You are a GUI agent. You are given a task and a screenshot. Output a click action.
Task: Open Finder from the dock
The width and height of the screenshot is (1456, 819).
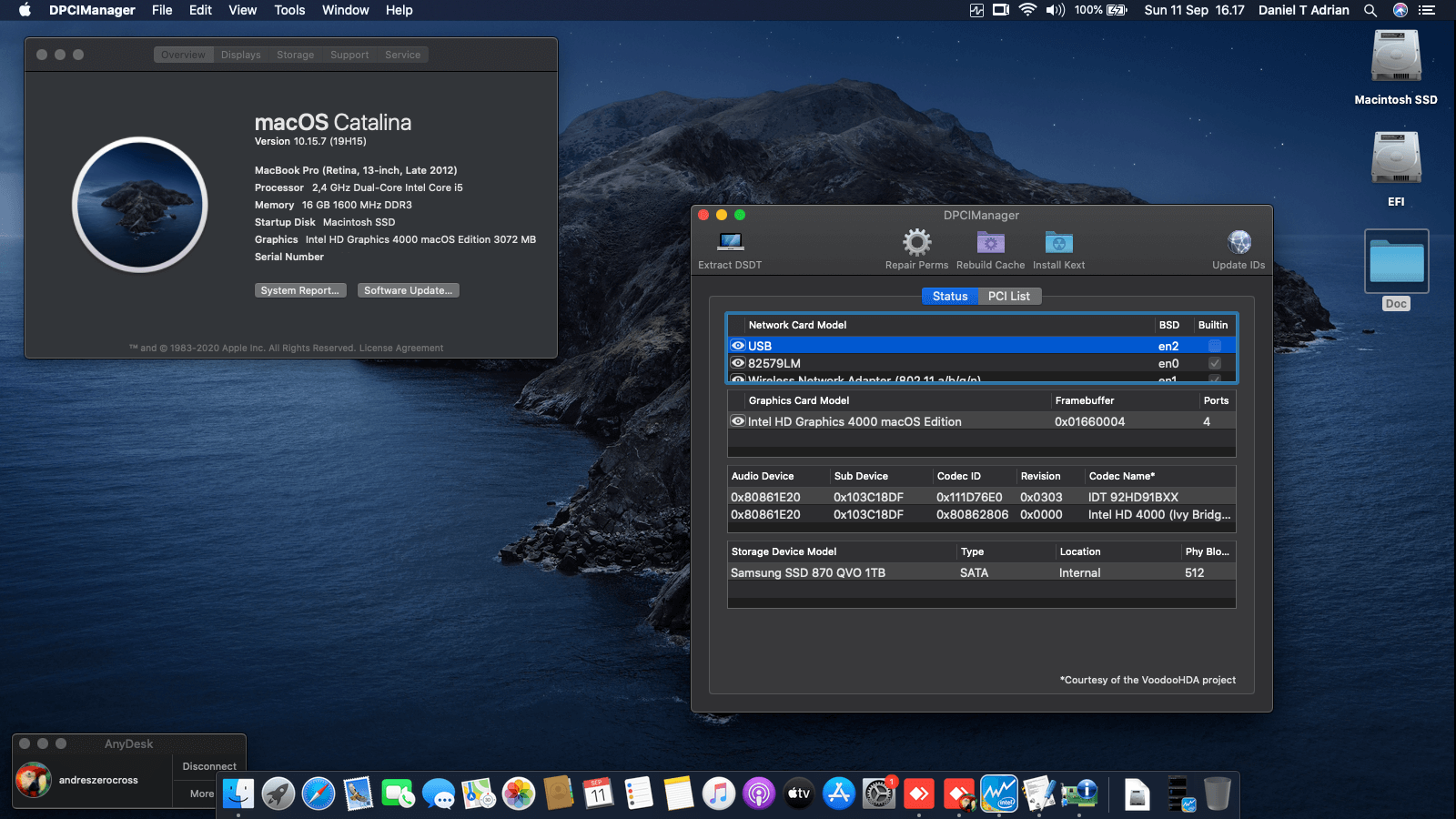(x=238, y=794)
